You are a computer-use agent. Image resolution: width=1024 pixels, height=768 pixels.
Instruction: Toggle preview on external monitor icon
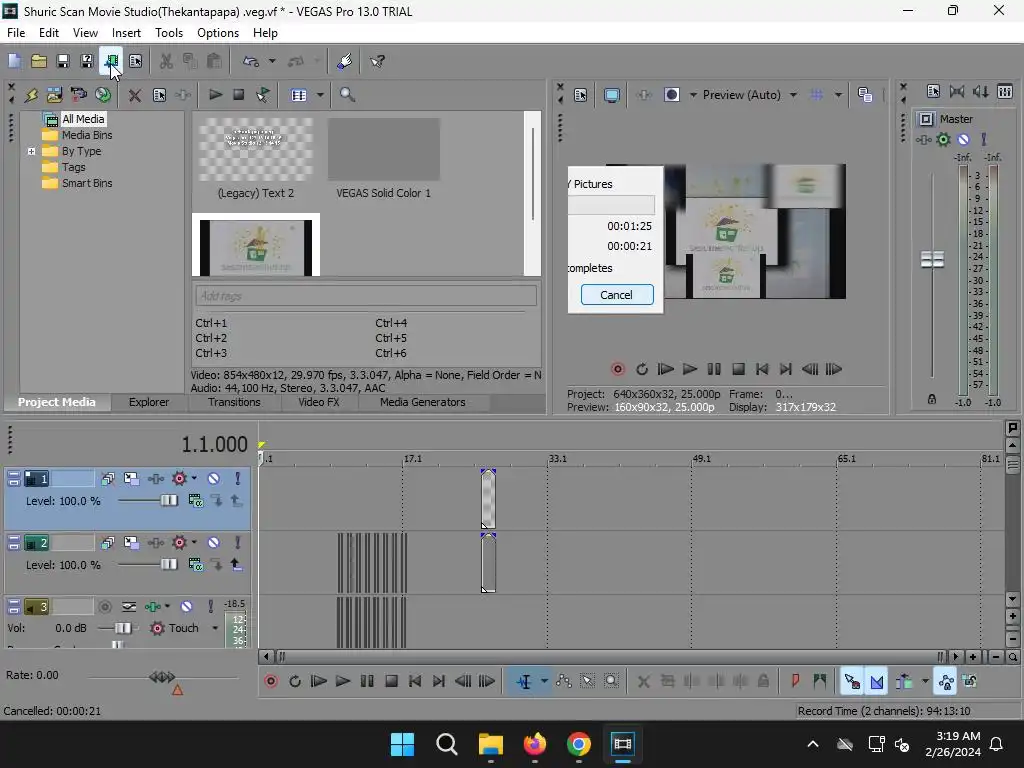point(612,95)
